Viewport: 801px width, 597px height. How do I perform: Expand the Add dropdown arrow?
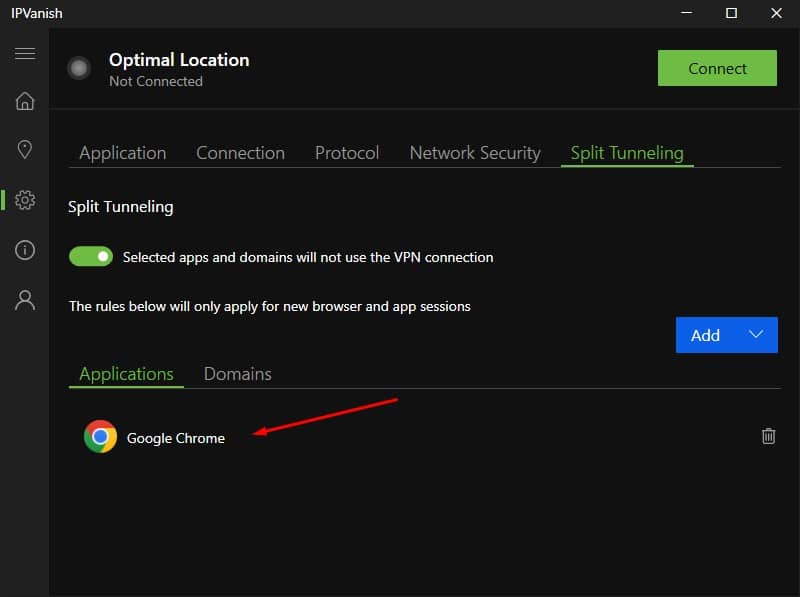point(756,335)
